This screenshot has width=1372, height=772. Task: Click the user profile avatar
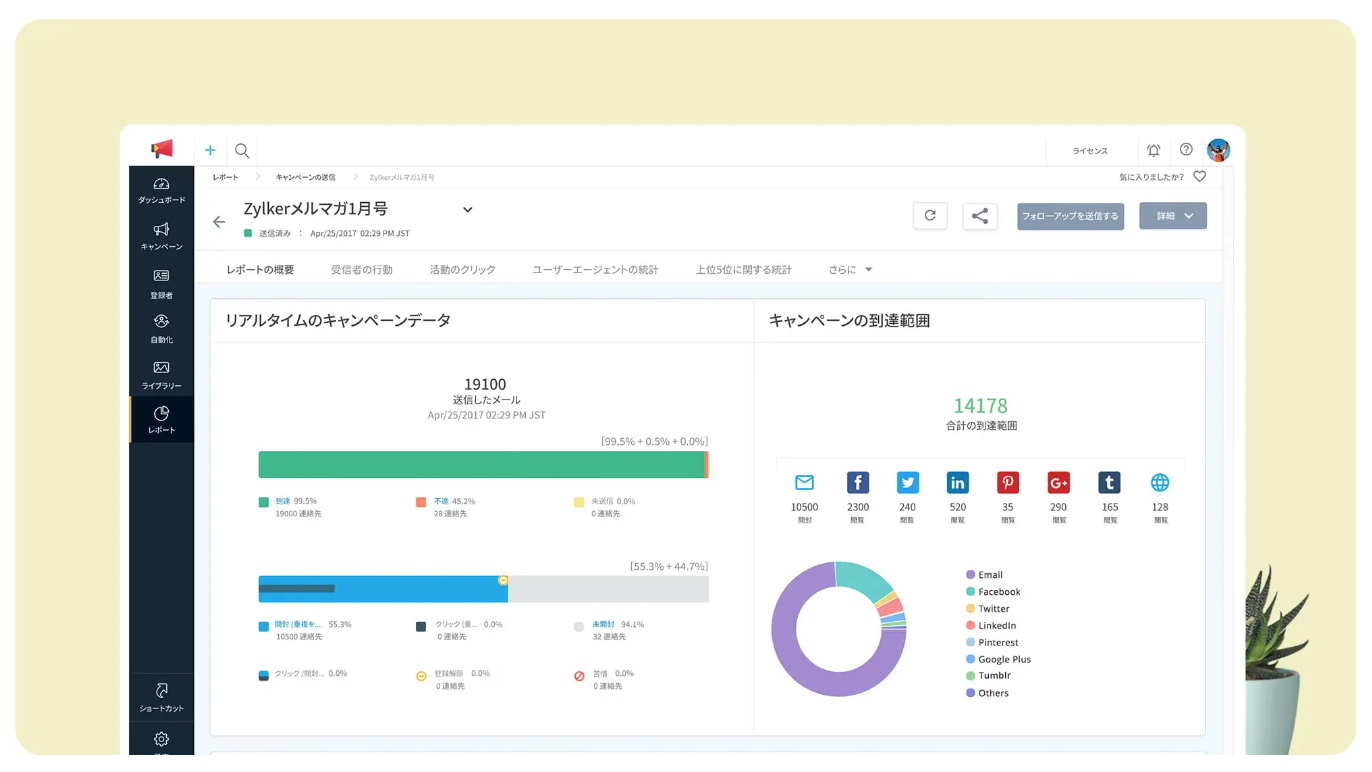(x=1218, y=150)
